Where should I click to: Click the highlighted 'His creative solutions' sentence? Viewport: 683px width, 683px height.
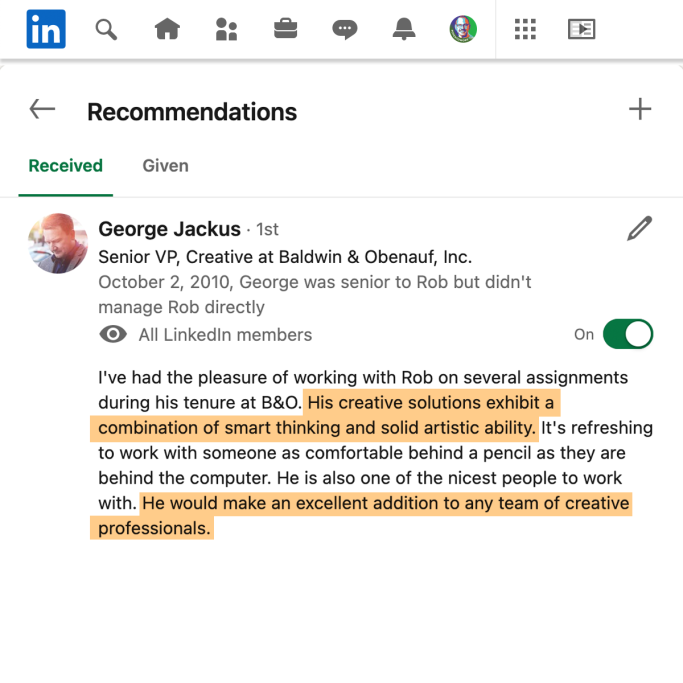click(325, 415)
